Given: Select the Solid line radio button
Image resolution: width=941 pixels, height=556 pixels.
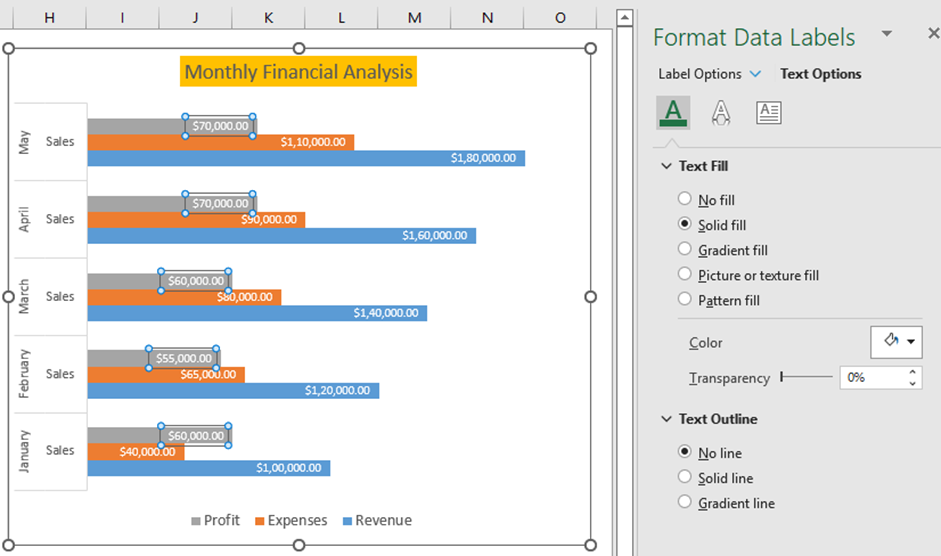Looking at the screenshot, I should [x=684, y=477].
